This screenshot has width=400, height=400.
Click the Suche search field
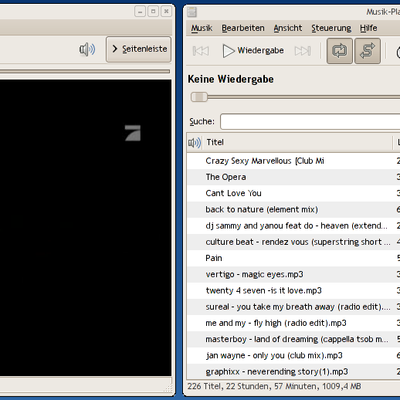pyautogui.click(x=310, y=121)
